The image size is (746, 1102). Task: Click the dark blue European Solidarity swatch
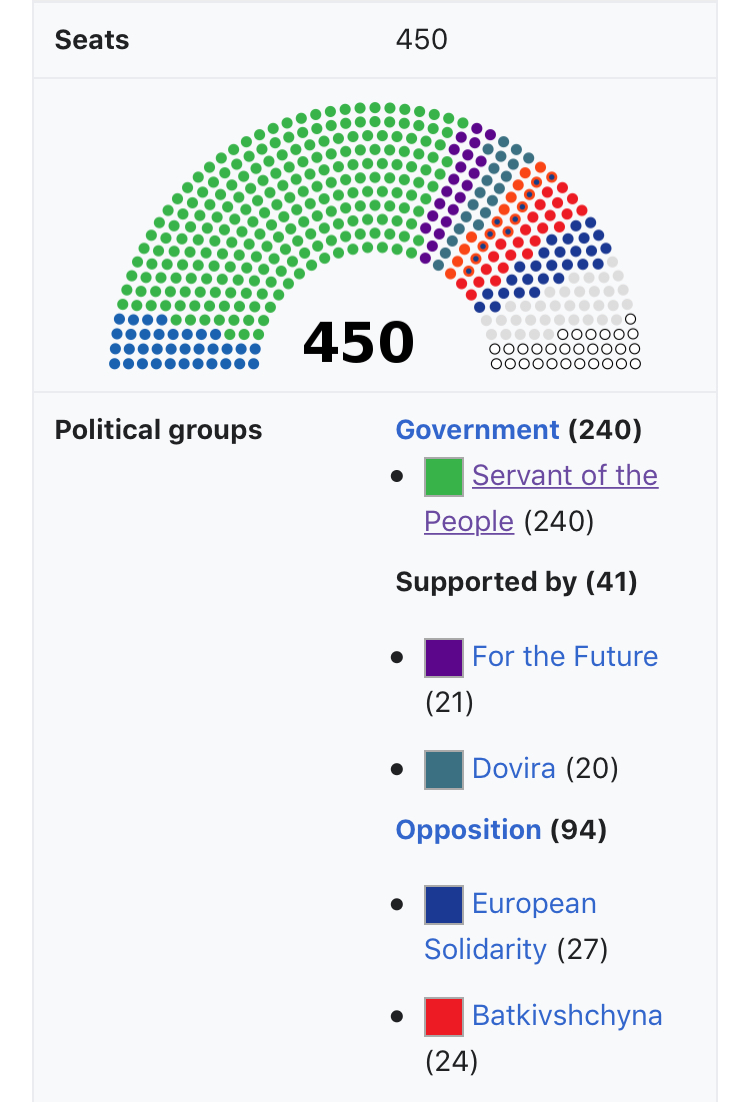pos(444,905)
